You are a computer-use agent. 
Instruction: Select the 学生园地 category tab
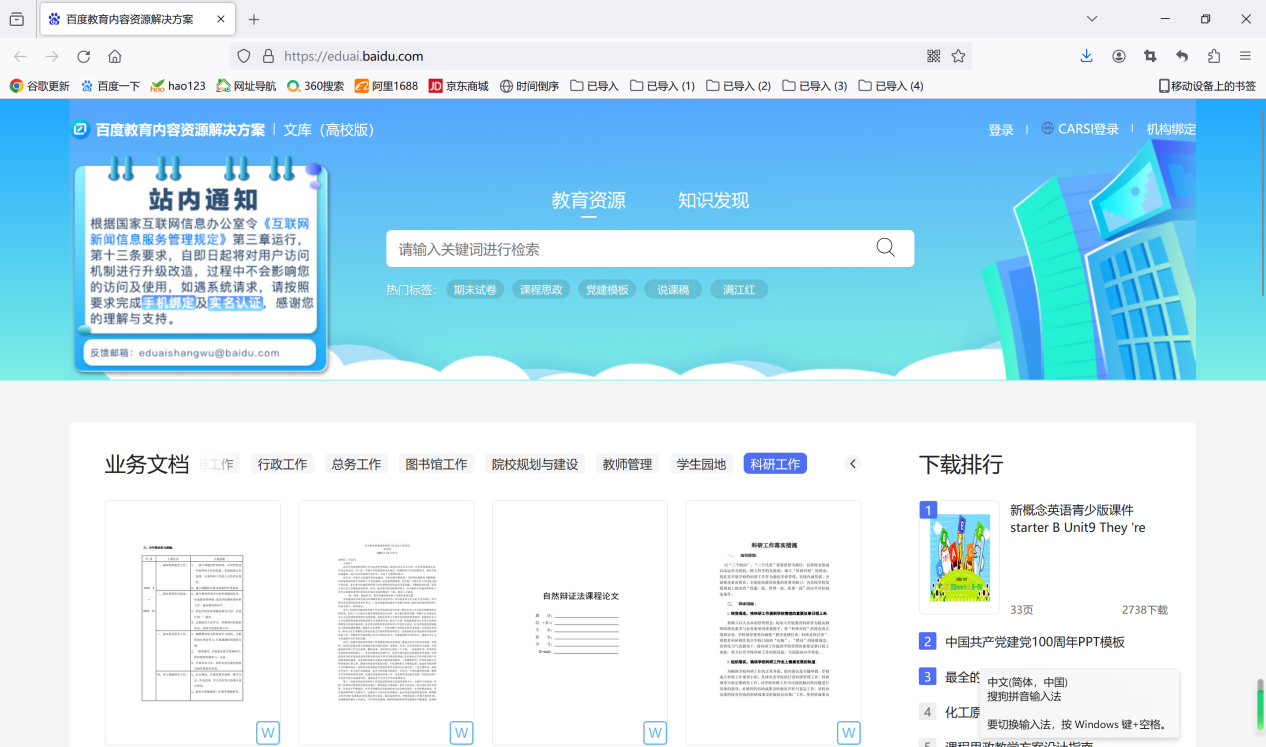[701, 464]
